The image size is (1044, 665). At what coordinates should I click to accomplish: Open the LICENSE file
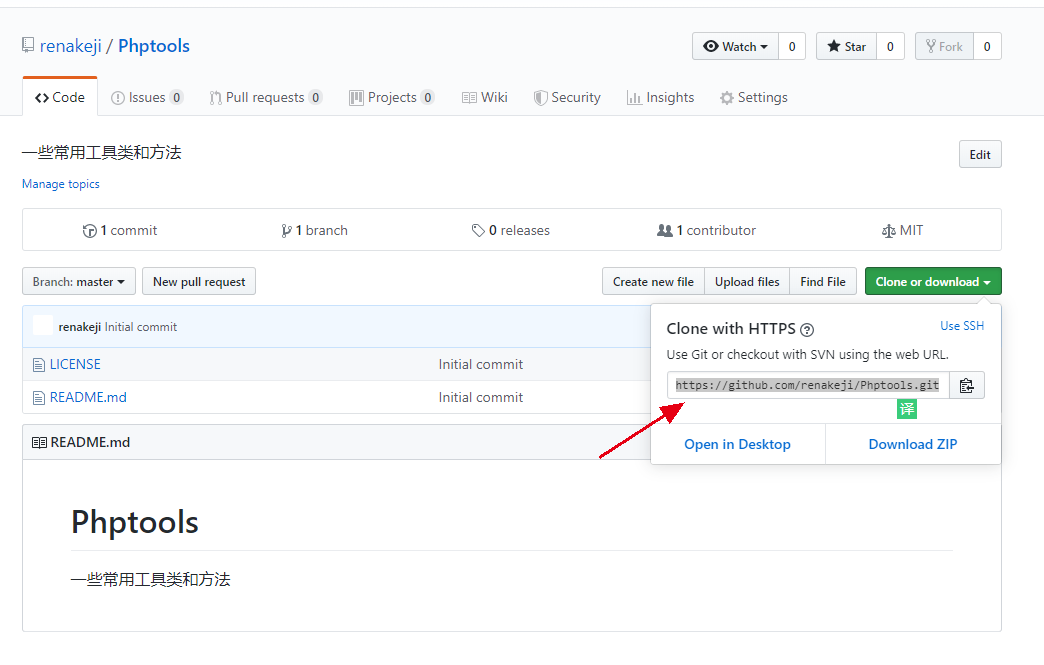coord(75,365)
